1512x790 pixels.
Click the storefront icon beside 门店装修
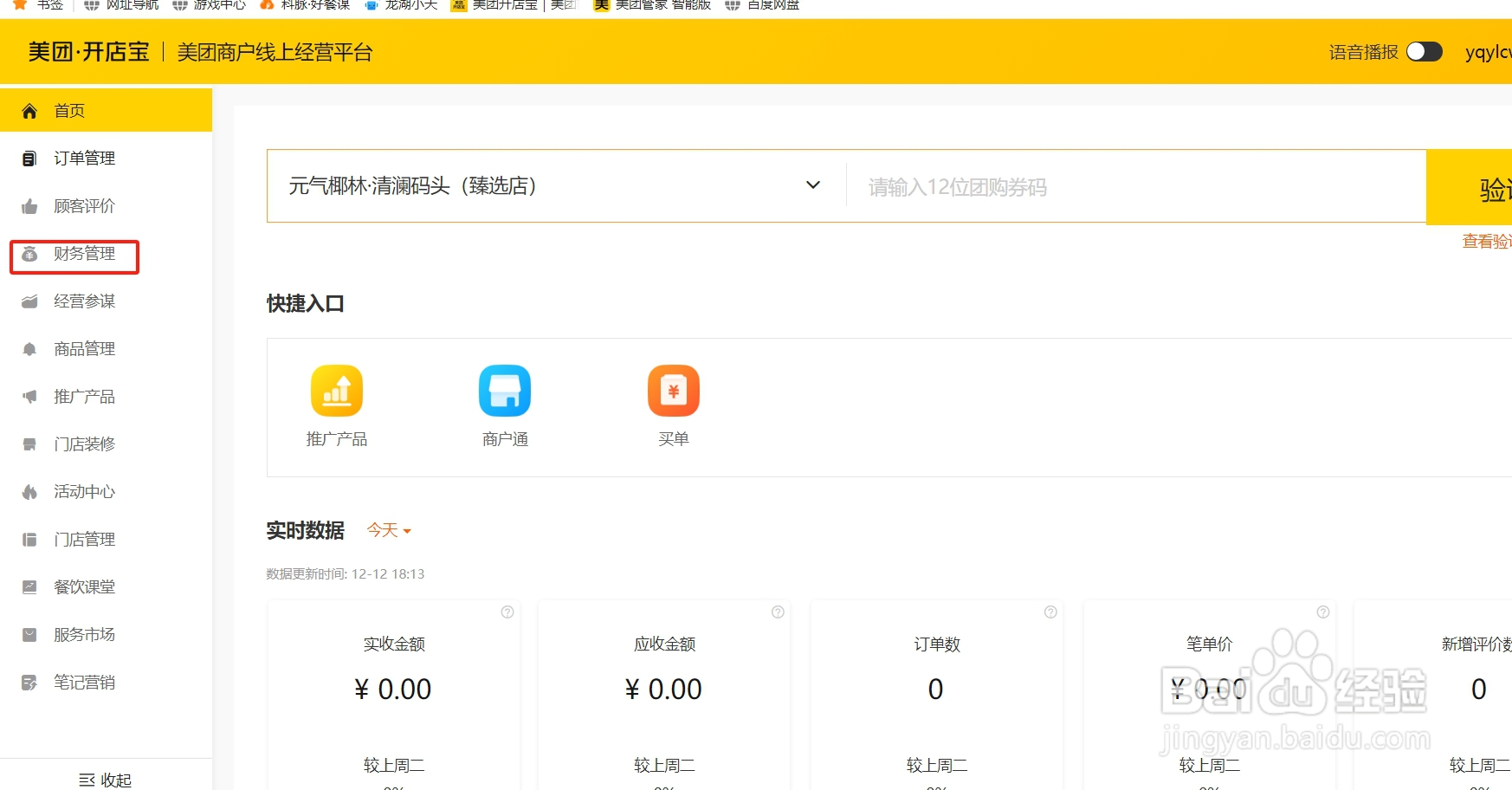29,444
